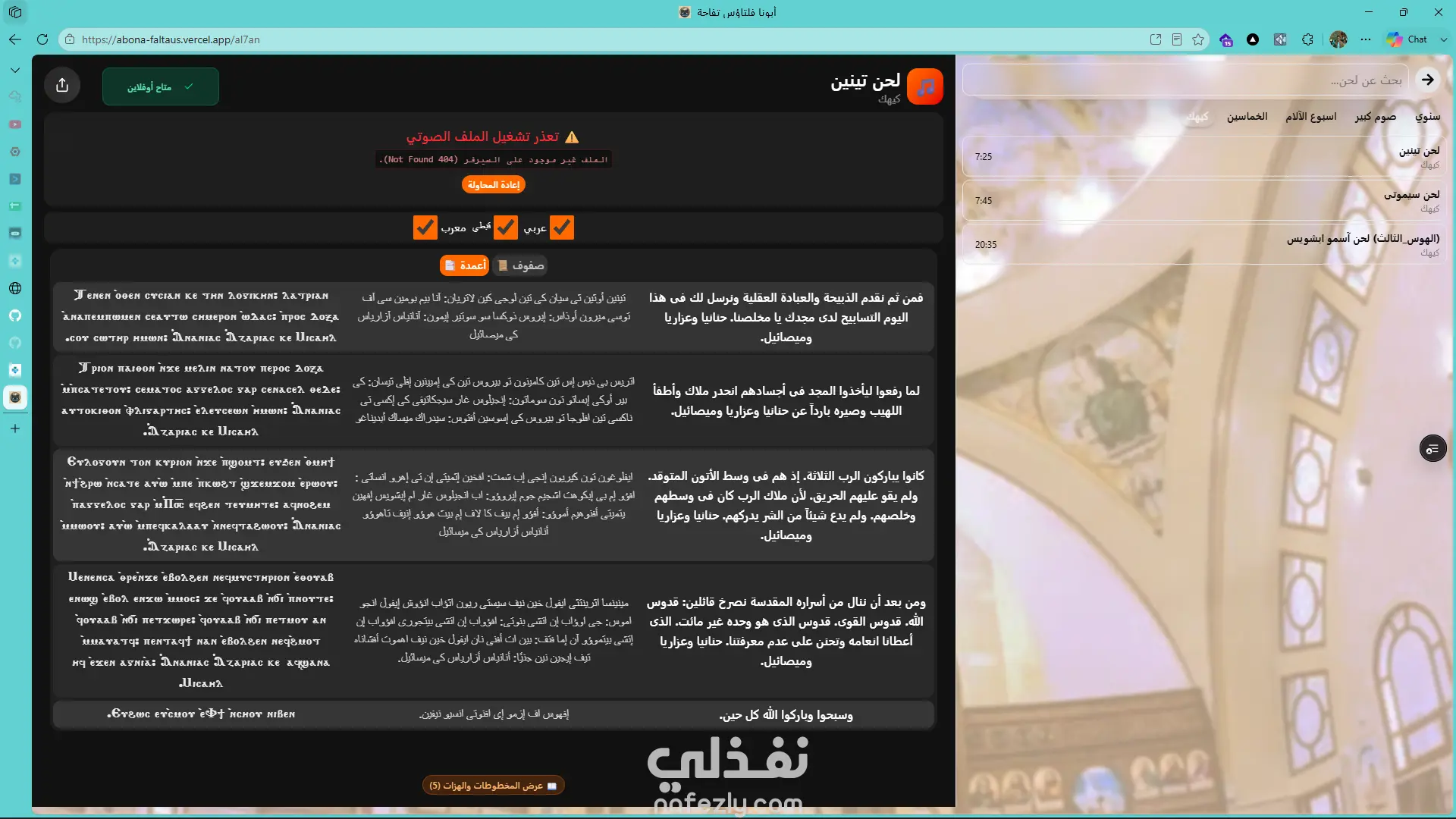This screenshot has height=819, width=1456.
Task: View site information via the lock icon
Action: tap(70, 39)
